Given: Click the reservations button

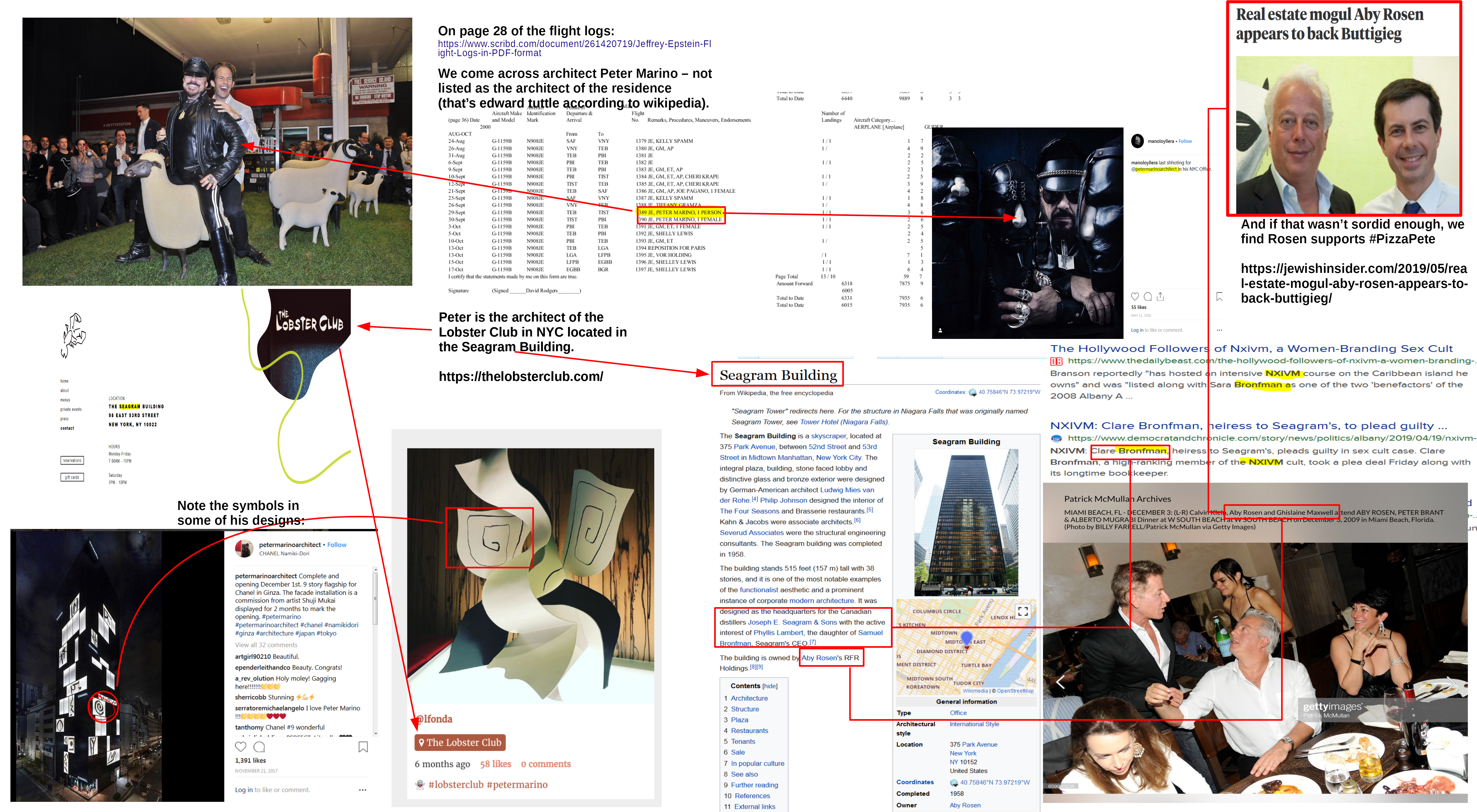Looking at the screenshot, I should (72, 460).
